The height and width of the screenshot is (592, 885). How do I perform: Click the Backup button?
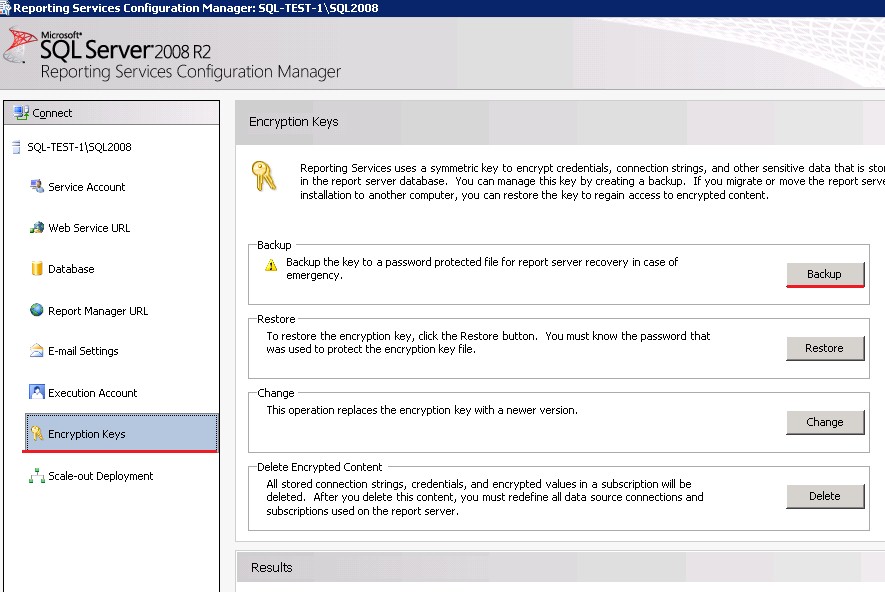[825, 274]
